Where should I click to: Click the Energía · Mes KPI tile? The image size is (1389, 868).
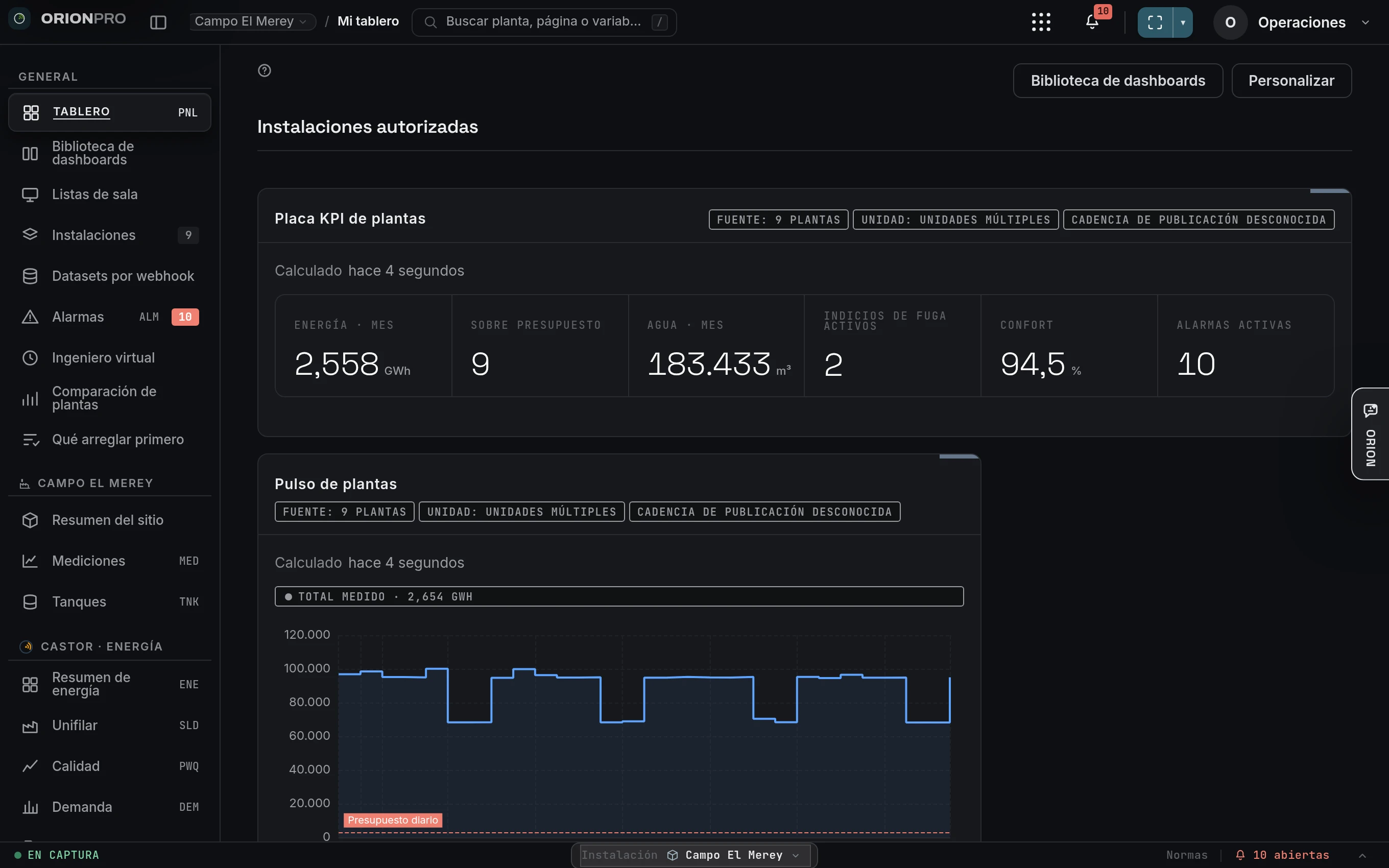click(363, 346)
